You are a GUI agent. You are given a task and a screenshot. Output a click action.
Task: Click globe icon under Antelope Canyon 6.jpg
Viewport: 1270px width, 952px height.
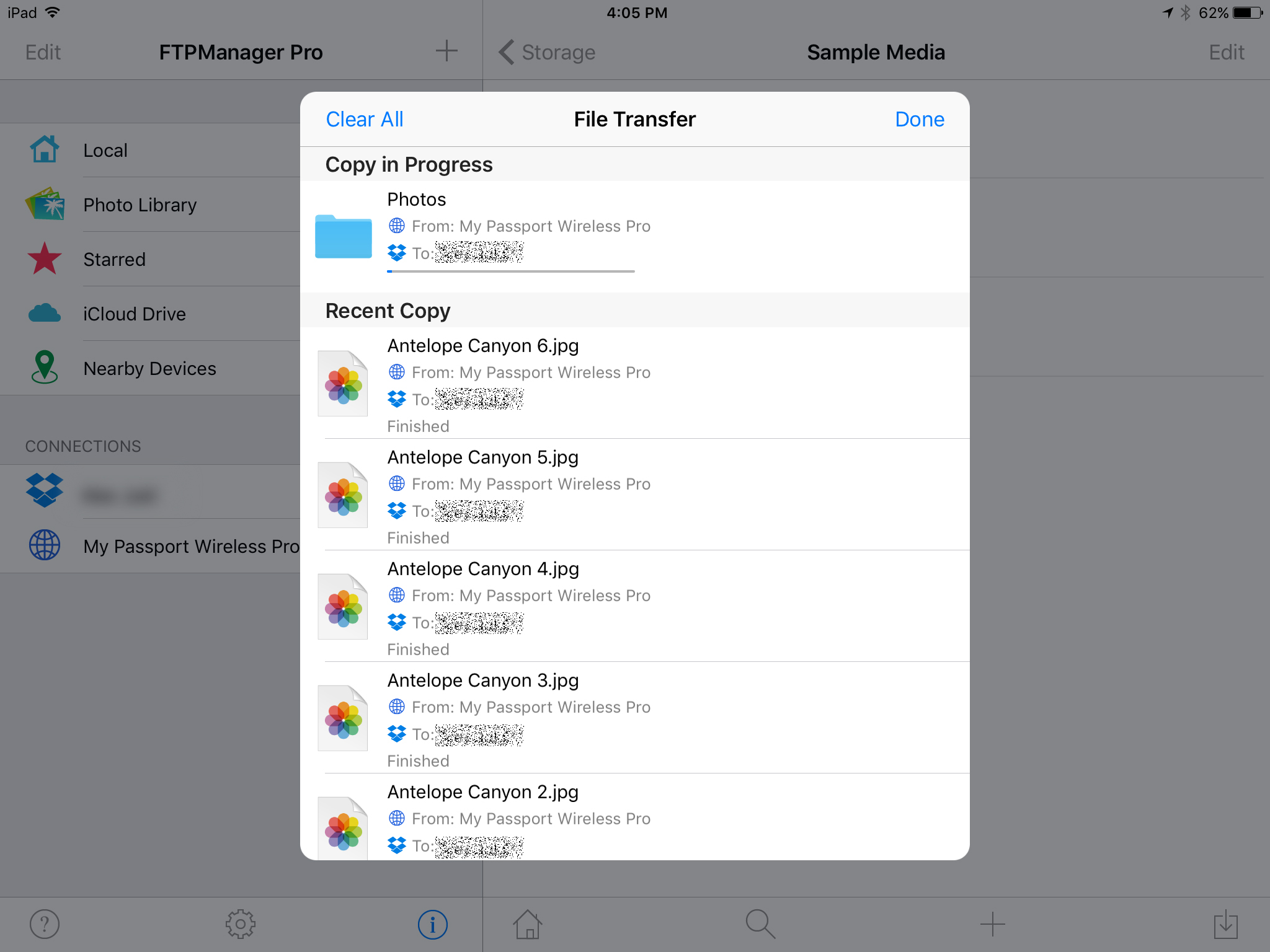click(x=397, y=372)
